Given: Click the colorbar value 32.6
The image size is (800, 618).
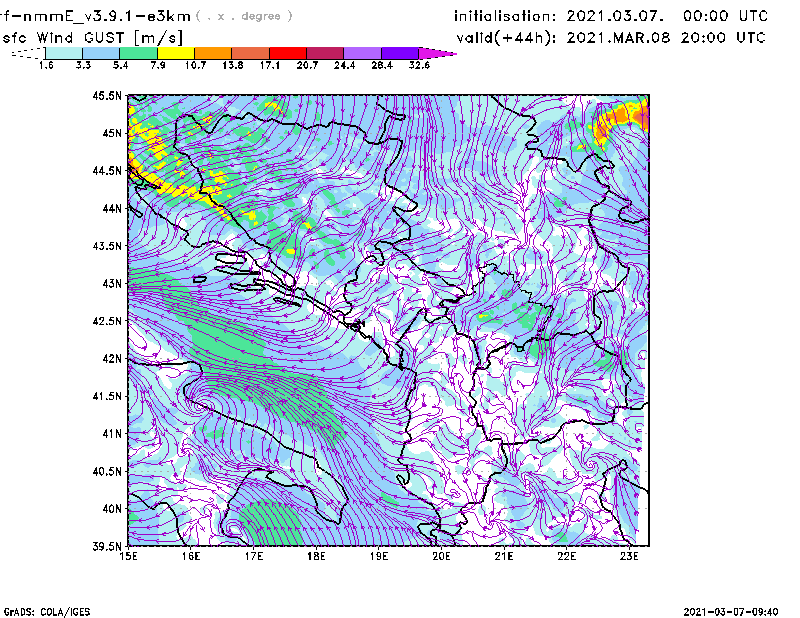Looking at the screenshot, I should (x=419, y=65).
